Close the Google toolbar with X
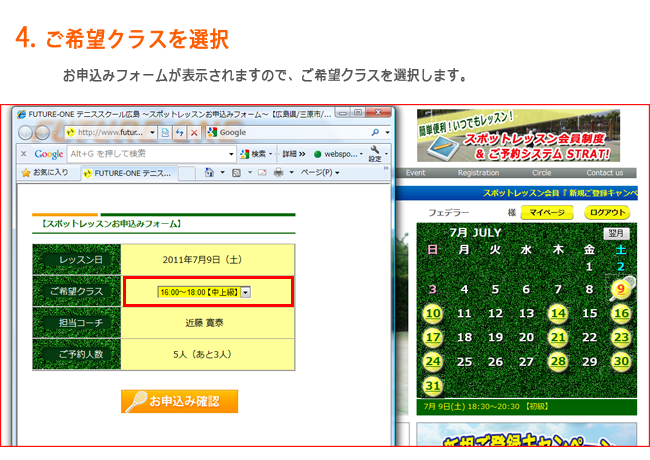This screenshot has height=460, width=650. pos(25,154)
